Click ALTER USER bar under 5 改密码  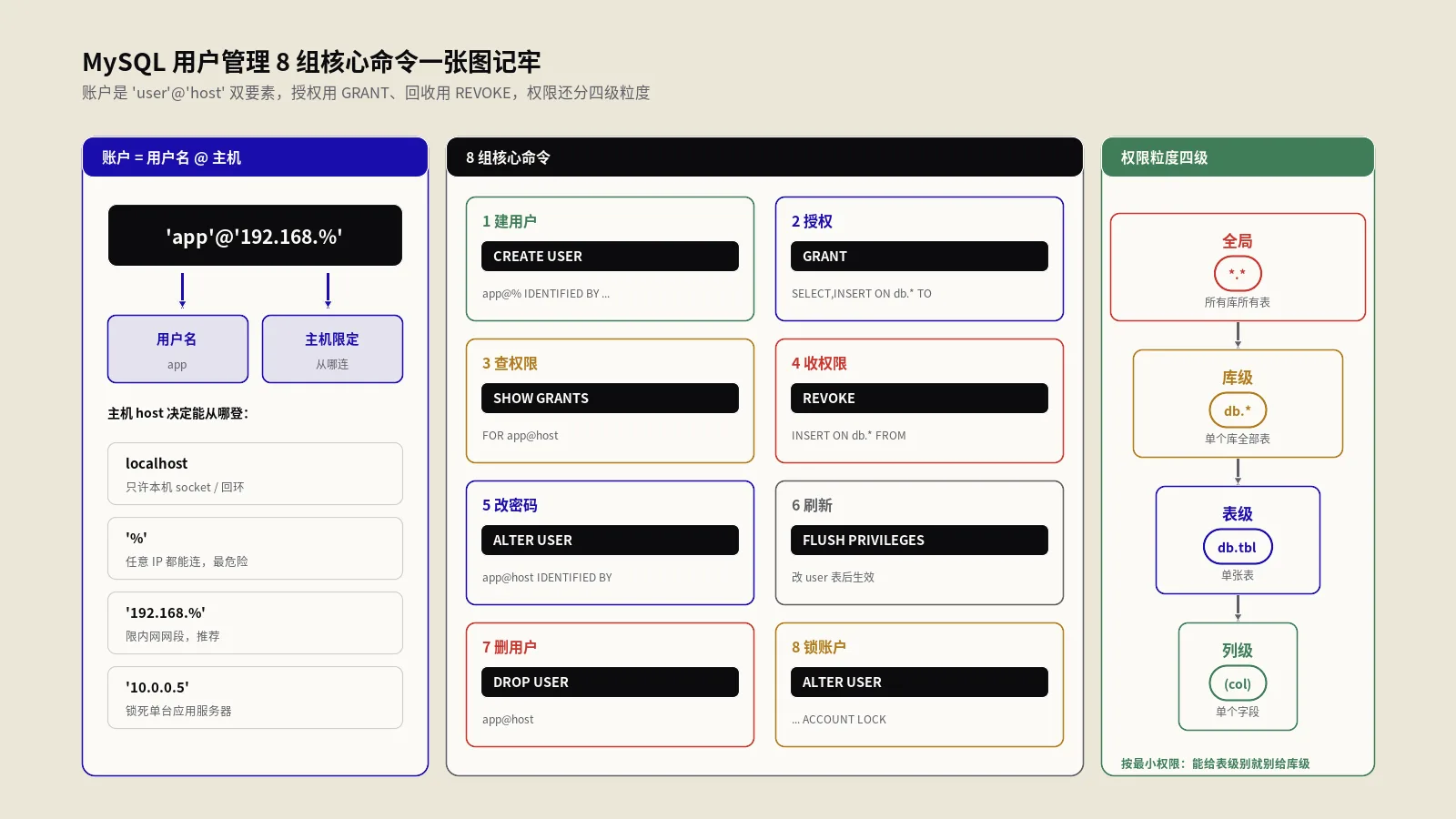[x=610, y=541]
